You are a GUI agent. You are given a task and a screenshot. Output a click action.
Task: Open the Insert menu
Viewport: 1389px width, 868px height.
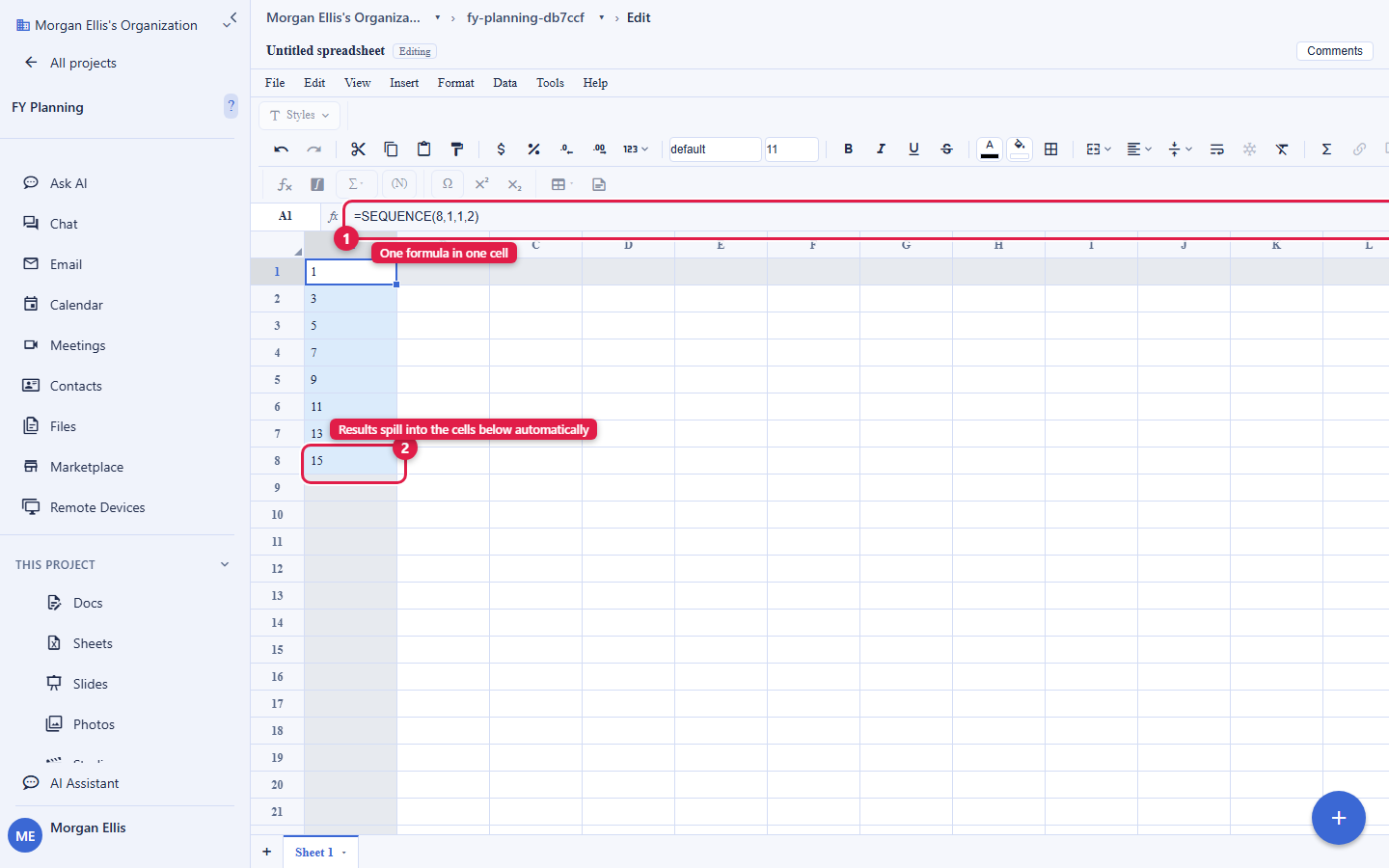pyautogui.click(x=404, y=83)
